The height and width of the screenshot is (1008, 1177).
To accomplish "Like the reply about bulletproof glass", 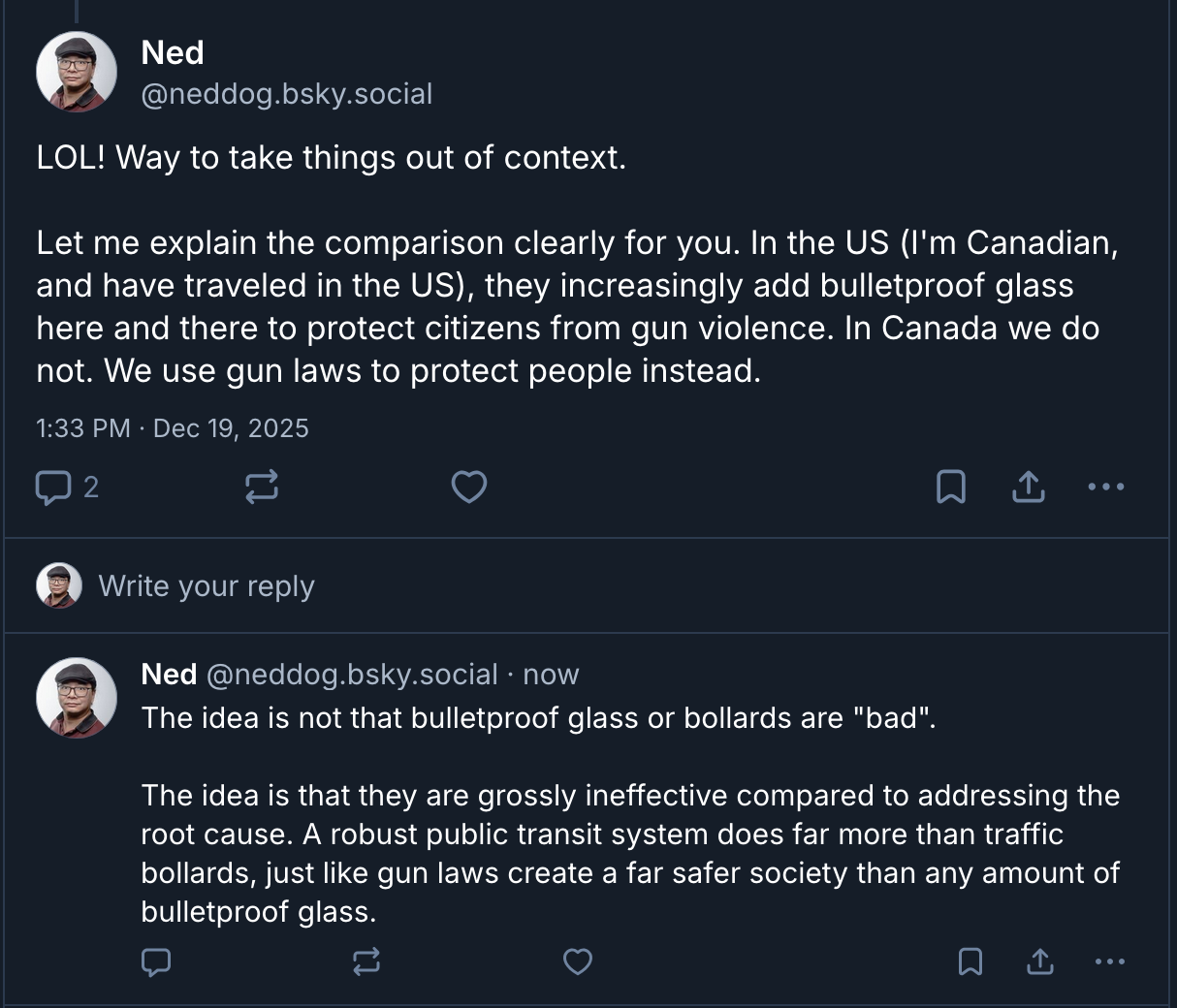I will pyautogui.click(x=578, y=961).
